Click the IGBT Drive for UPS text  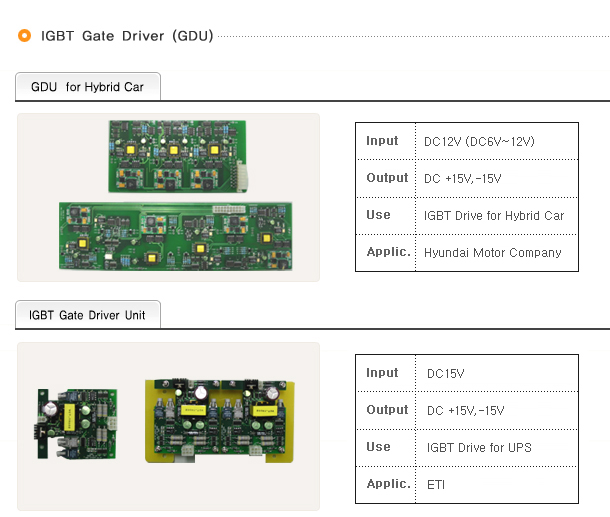pyautogui.click(x=479, y=447)
